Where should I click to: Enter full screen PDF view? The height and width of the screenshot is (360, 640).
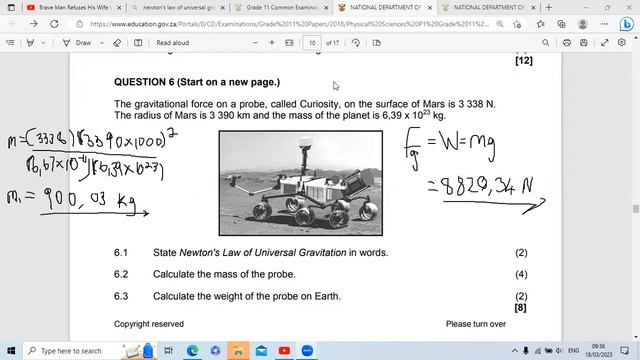(604, 43)
